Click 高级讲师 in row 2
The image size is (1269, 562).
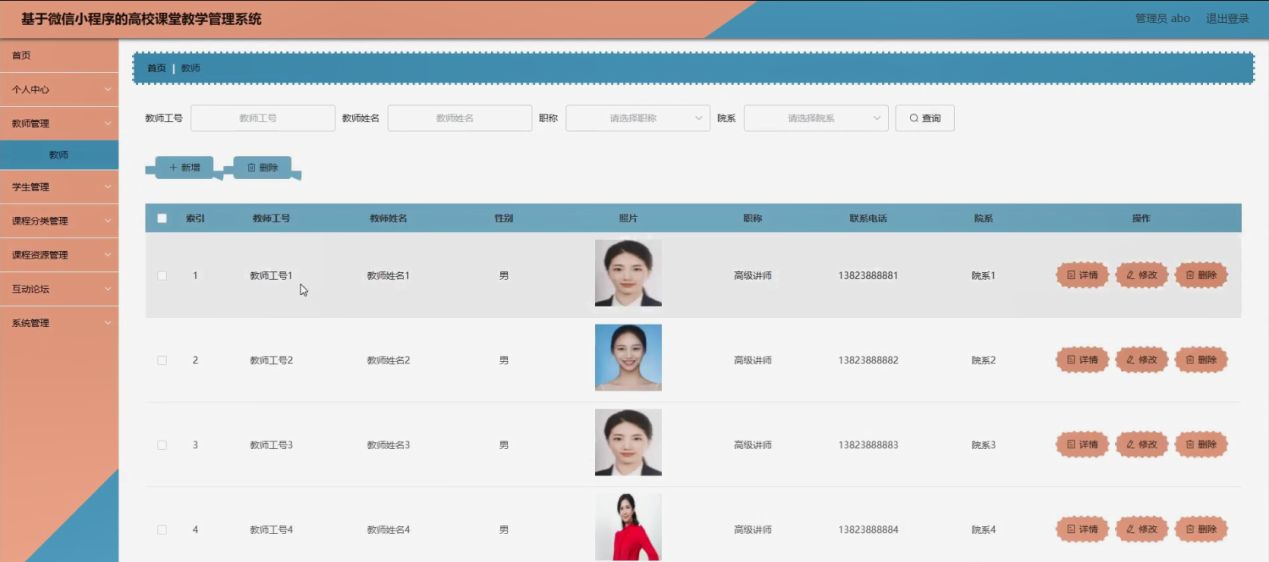[x=752, y=360]
